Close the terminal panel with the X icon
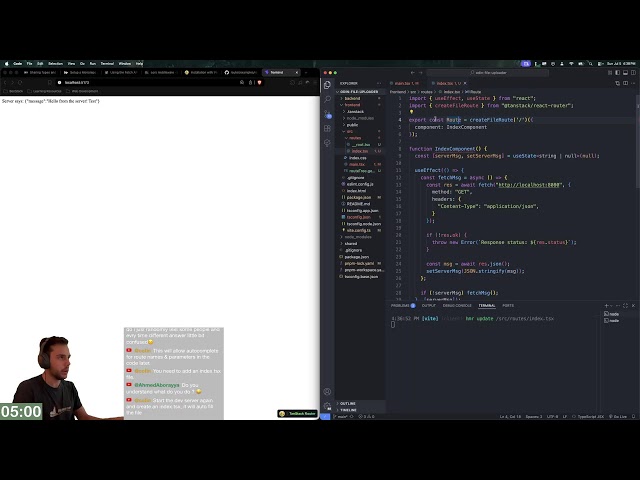Image resolution: width=640 pixels, height=480 pixels. 633,305
